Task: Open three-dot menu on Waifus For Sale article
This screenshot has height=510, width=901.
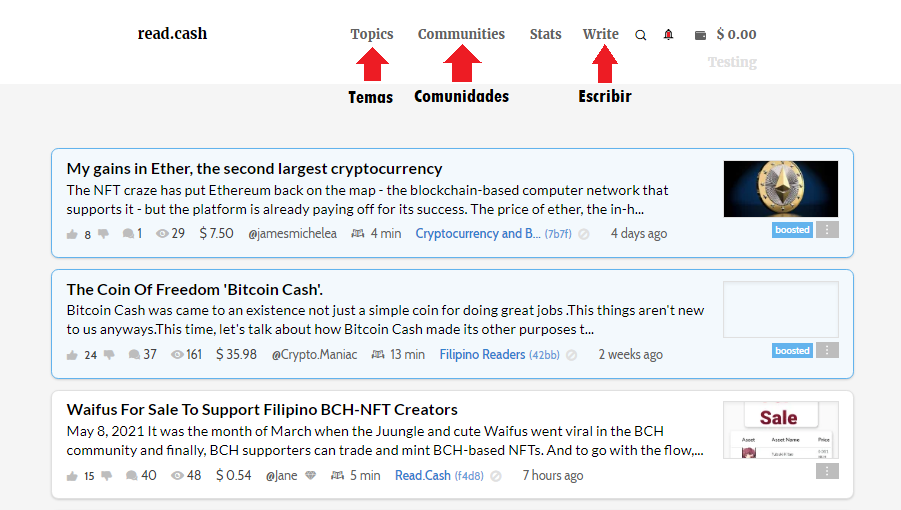Action: point(827,472)
